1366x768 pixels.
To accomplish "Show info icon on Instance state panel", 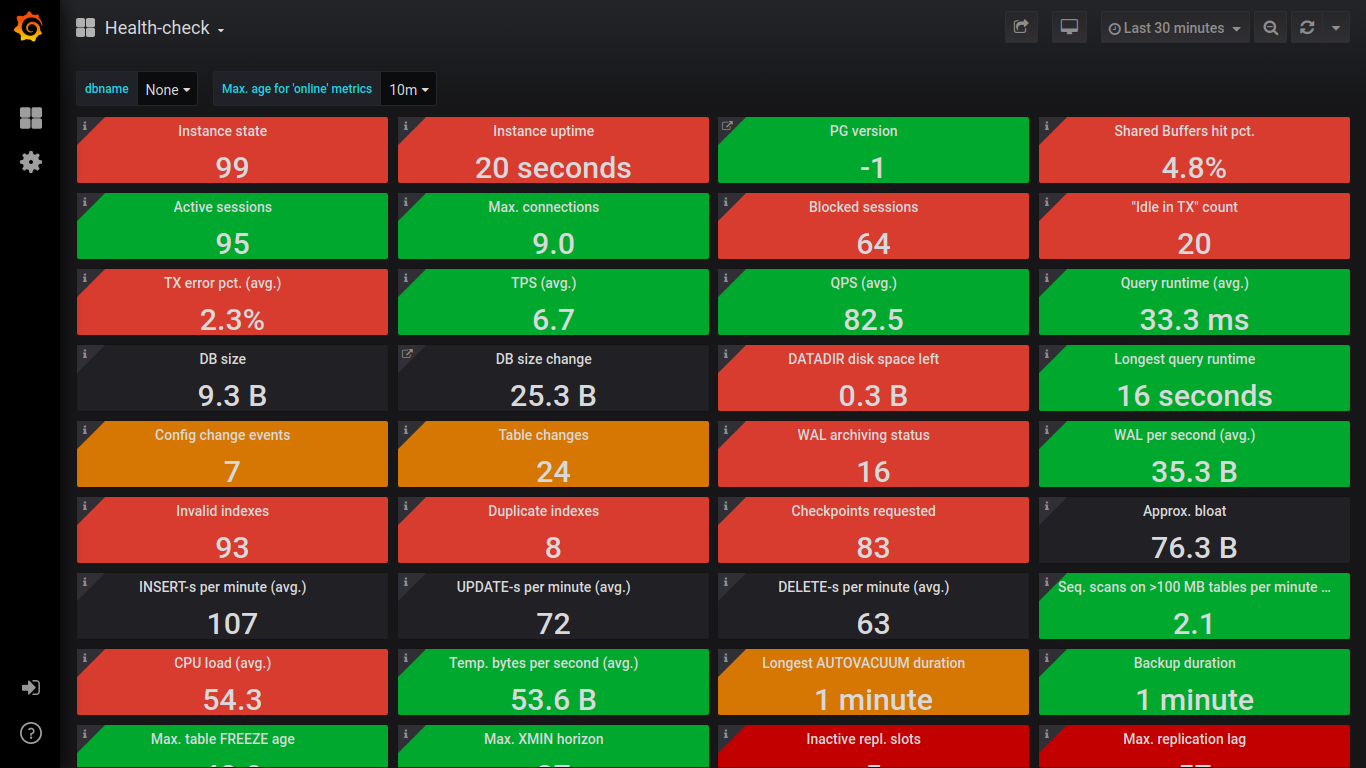I will 85,126.
